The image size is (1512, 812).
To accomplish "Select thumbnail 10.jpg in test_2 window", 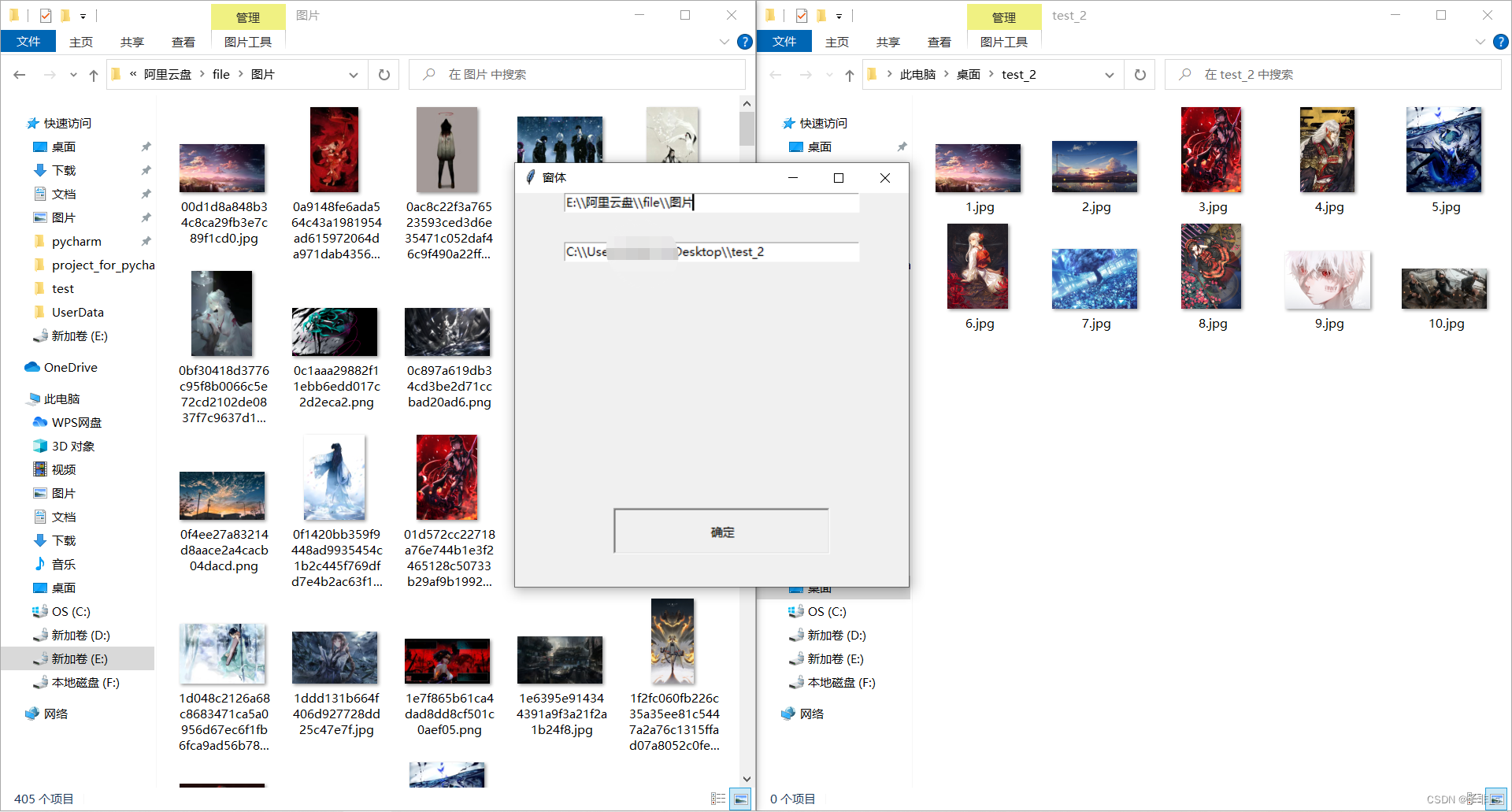I will tap(1444, 288).
